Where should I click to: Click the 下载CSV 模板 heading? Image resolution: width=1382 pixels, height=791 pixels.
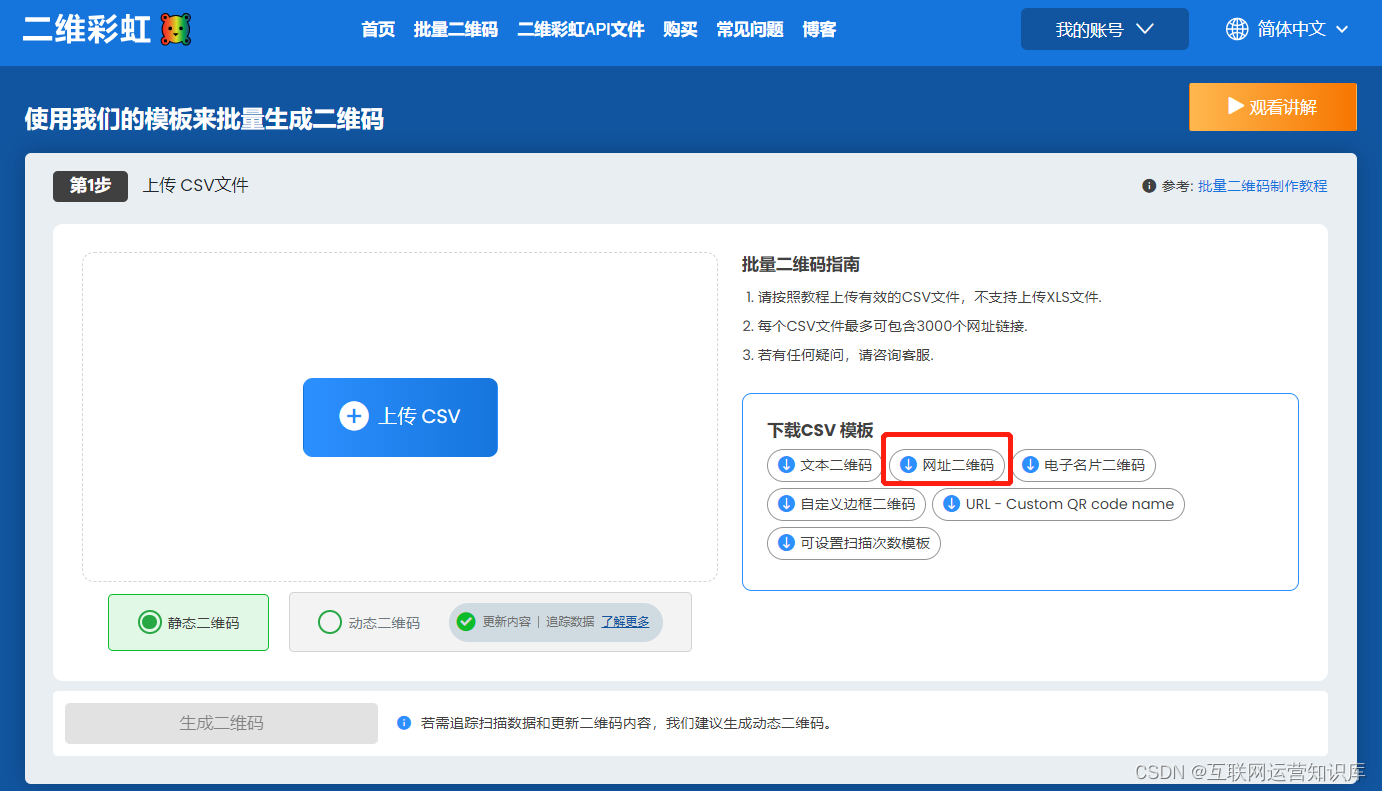point(821,430)
